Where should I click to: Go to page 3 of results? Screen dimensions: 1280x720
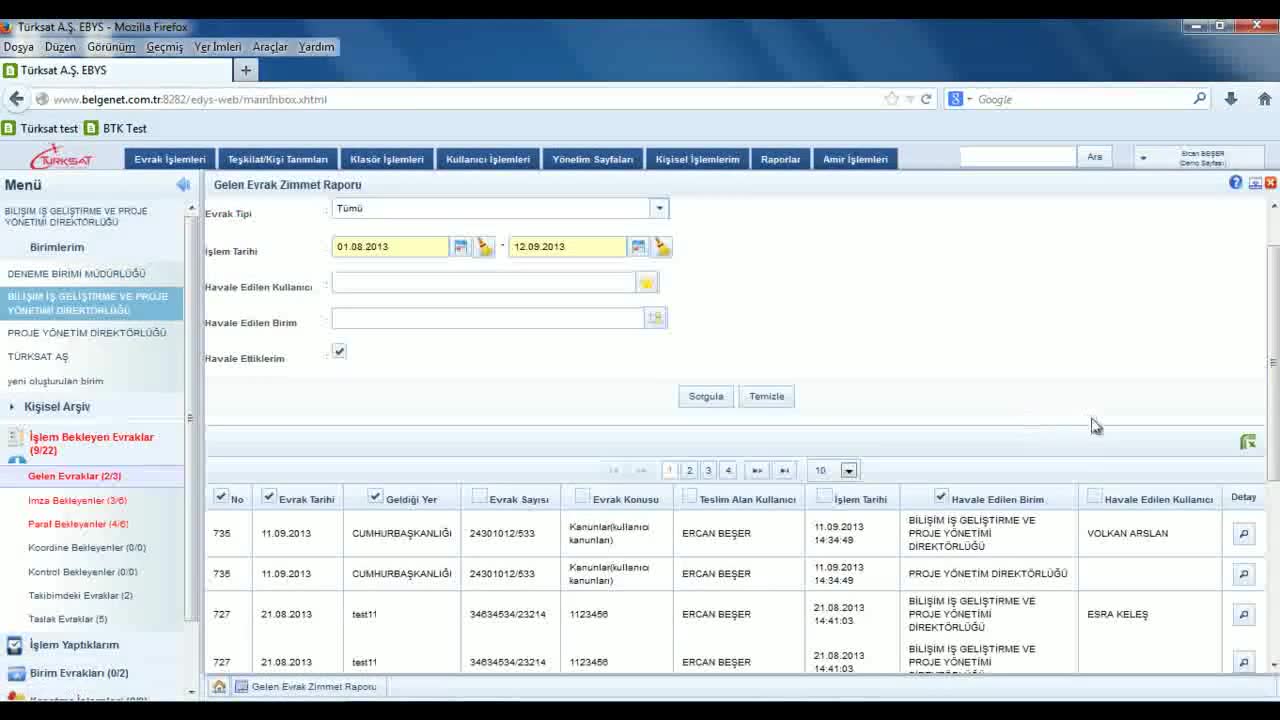[x=708, y=471]
